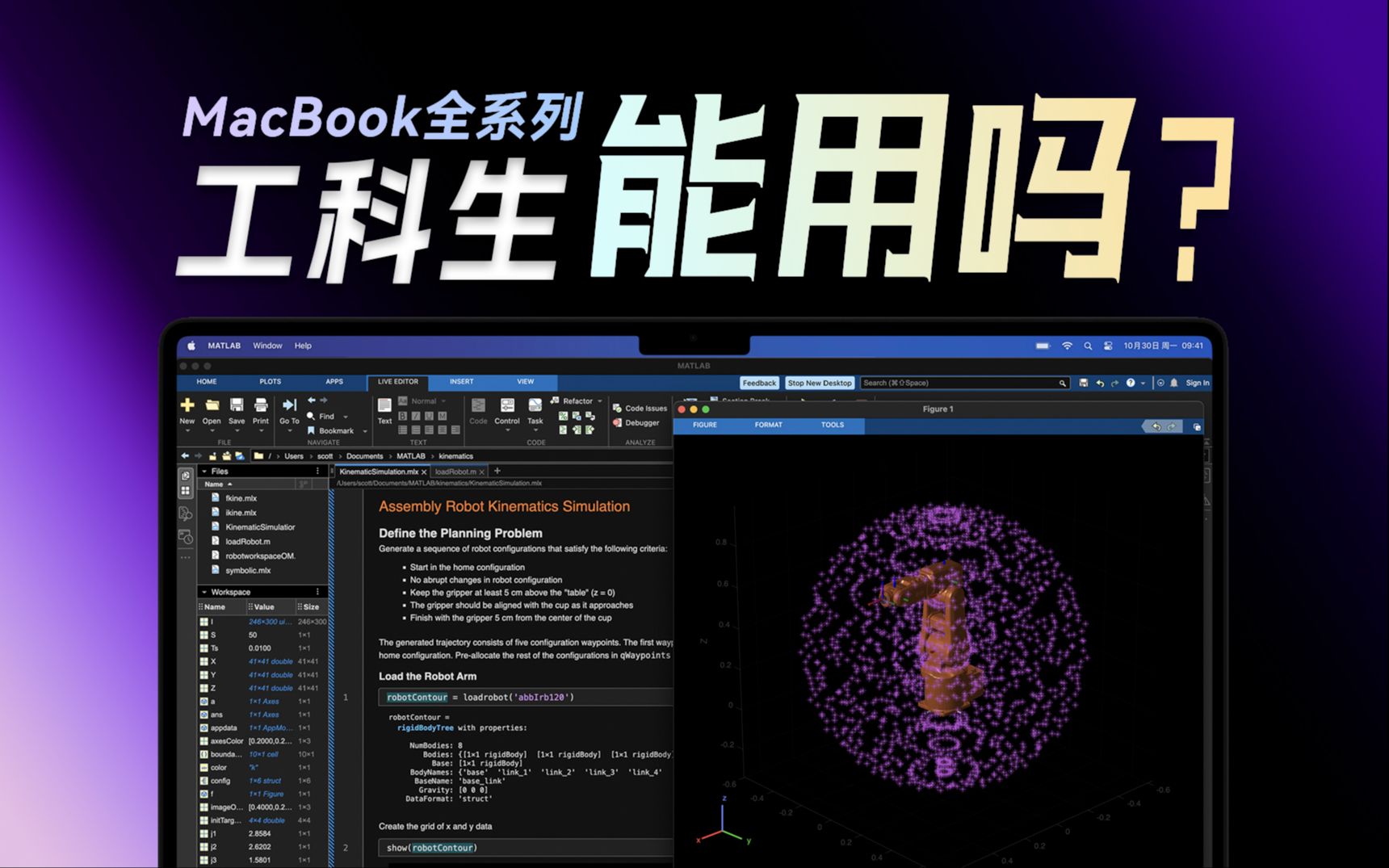Click the Feedback button

(759, 383)
